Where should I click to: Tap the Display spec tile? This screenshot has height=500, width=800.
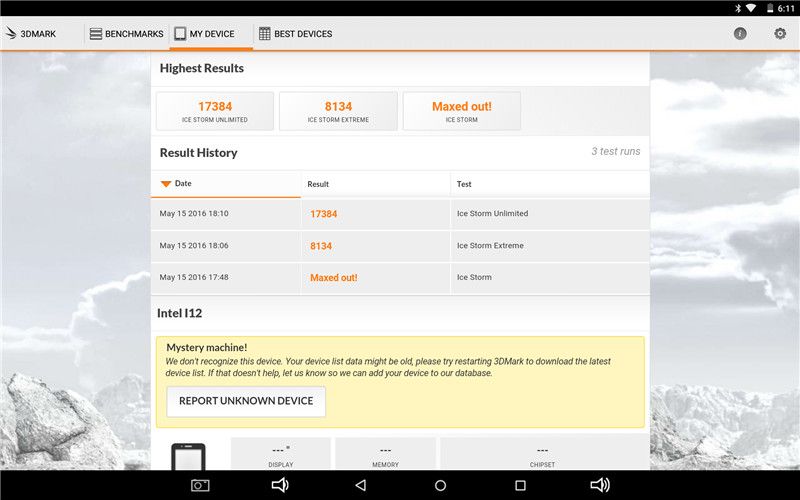(x=281, y=454)
